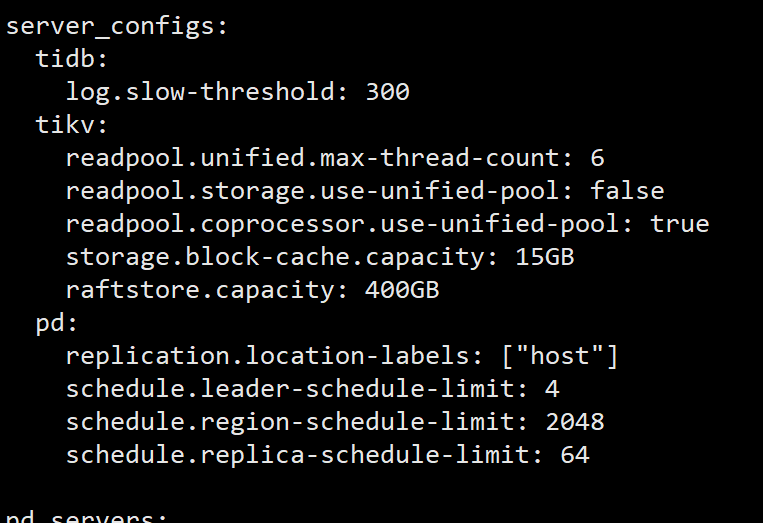Click the server_configs key
This screenshot has width=763, height=523.
[x=110, y=26]
